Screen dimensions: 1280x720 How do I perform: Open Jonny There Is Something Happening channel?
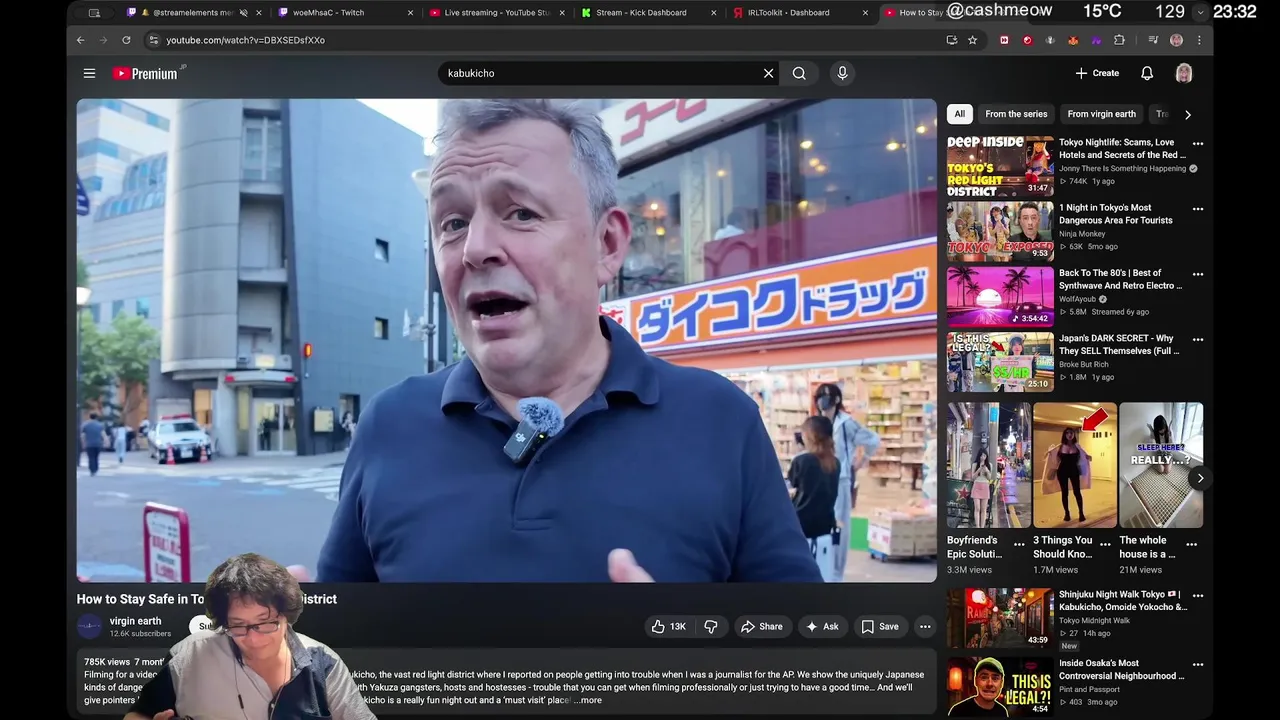[x=1122, y=168]
